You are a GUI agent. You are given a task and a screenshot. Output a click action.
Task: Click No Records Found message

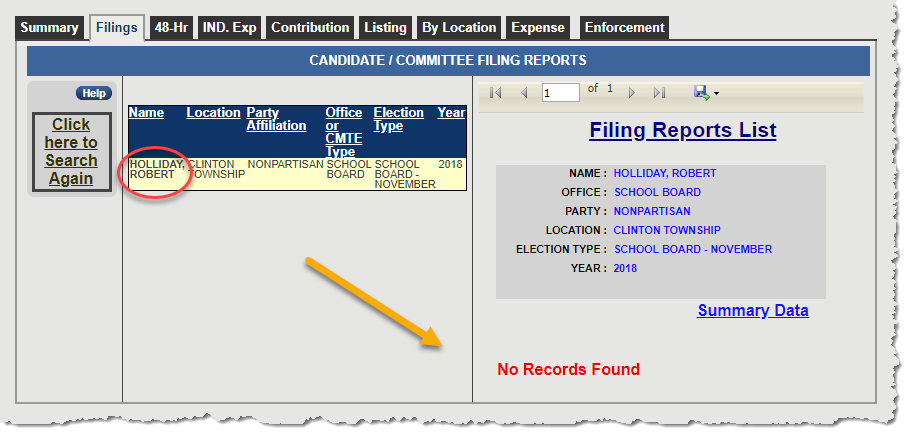pyautogui.click(x=569, y=370)
